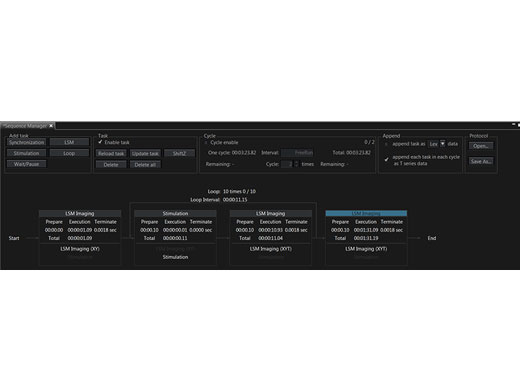
Task: Open a protocol with Open button
Action: pyautogui.click(x=481, y=146)
